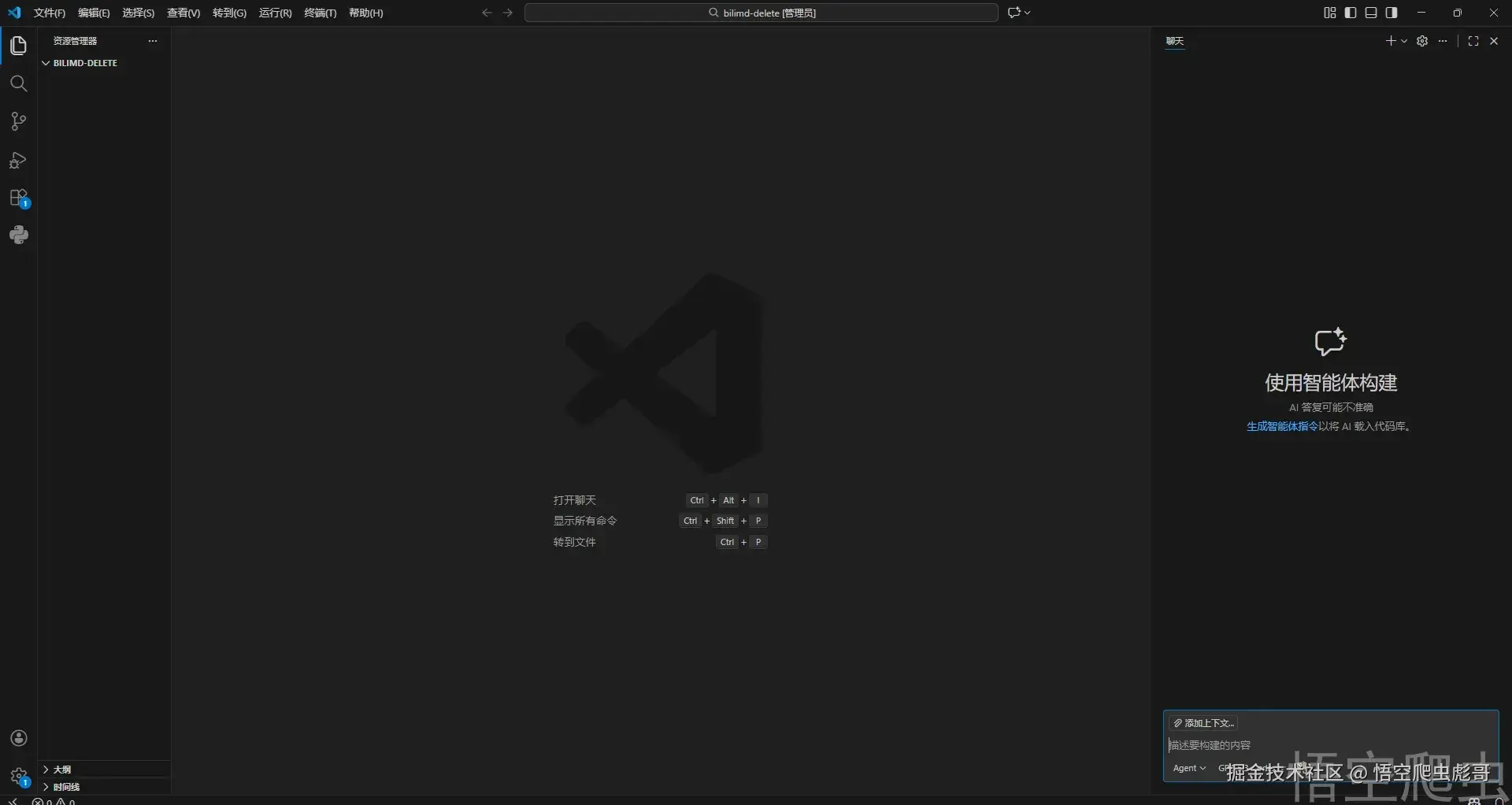The width and height of the screenshot is (1512, 805).
Task: Click the 显示所有命令 shortcut text
Action: click(x=585, y=521)
